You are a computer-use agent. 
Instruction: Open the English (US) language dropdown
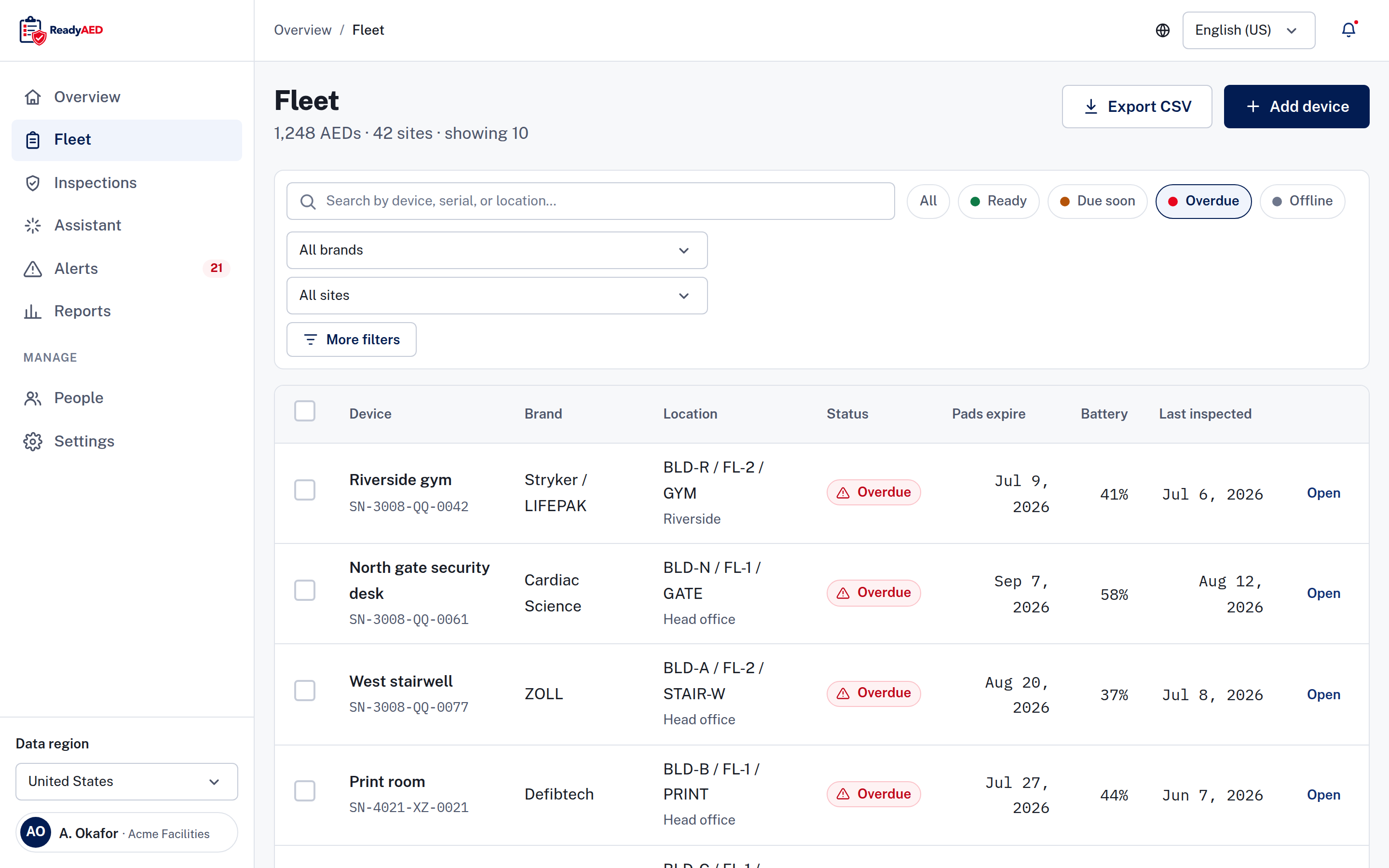click(1248, 30)
